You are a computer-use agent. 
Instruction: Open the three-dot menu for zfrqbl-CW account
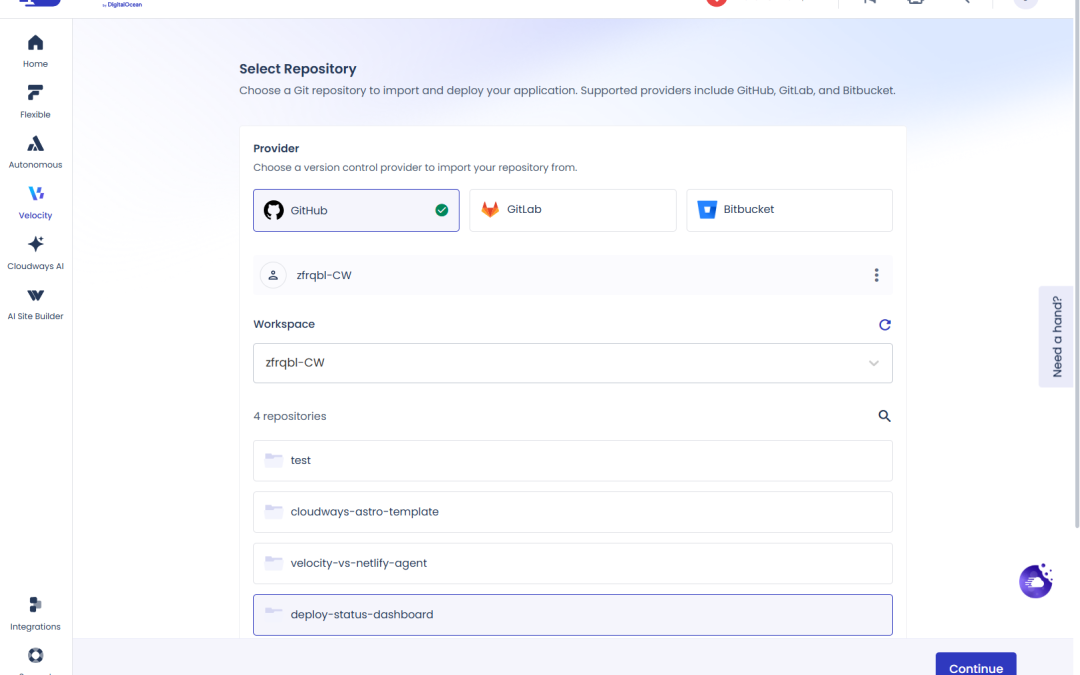point(876,276)
